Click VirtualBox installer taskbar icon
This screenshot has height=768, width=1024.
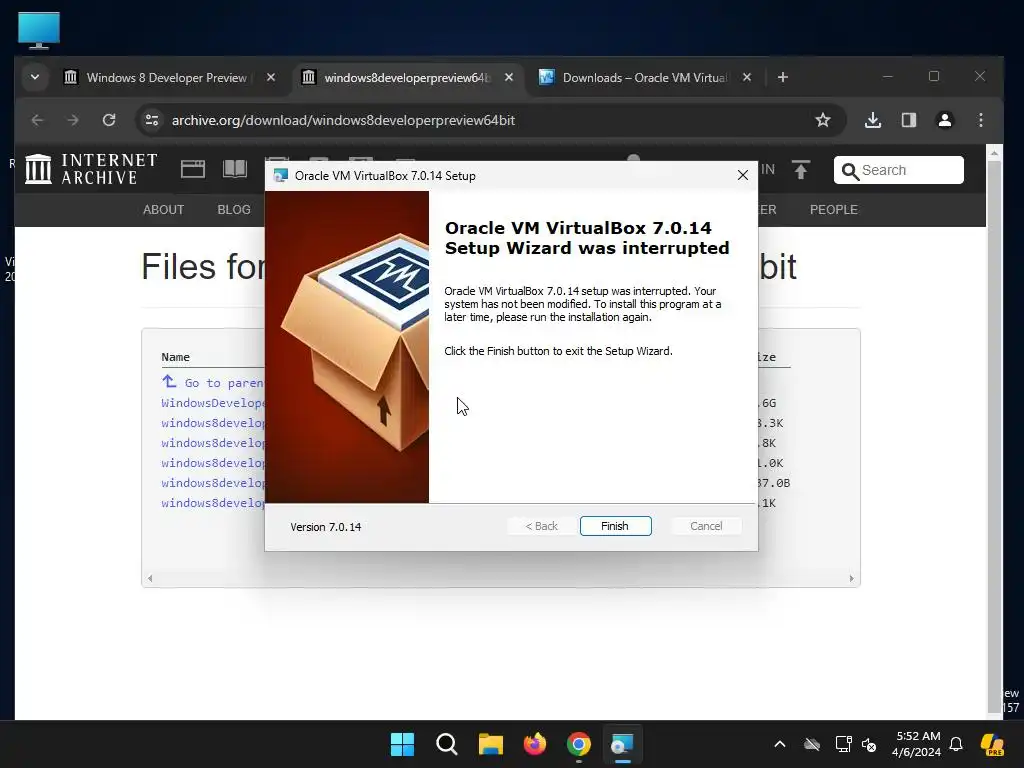622,744
